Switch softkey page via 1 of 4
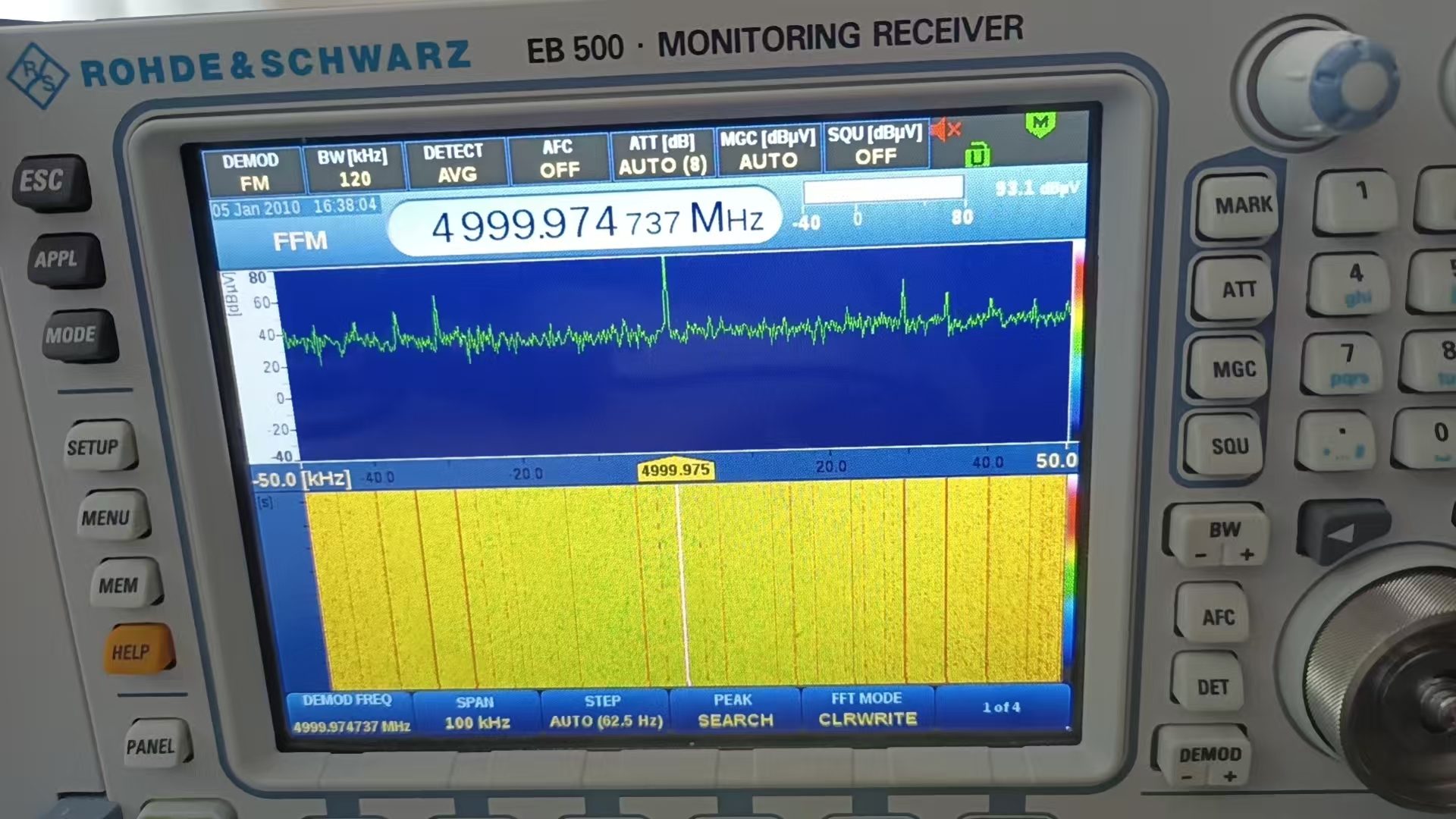Screen dimensions: 1456x819 1002,708
